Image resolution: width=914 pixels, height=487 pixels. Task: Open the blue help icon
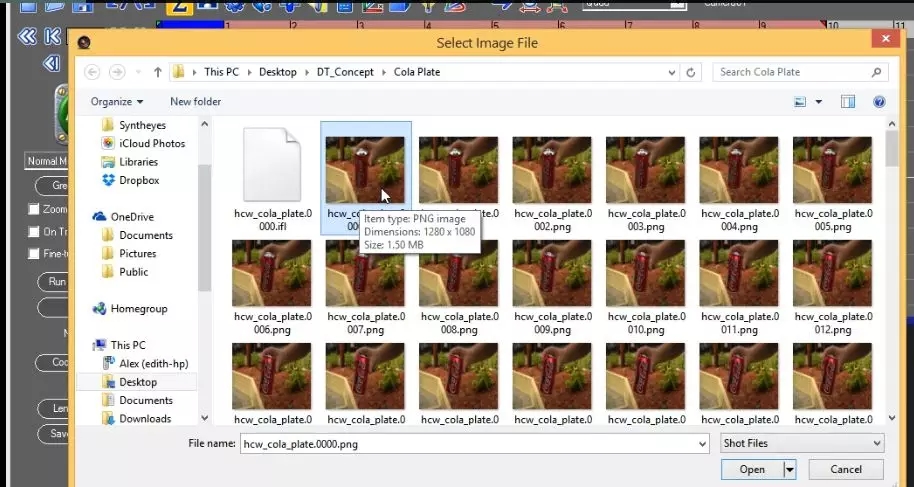pyautogui.click(x=880, y=102)
